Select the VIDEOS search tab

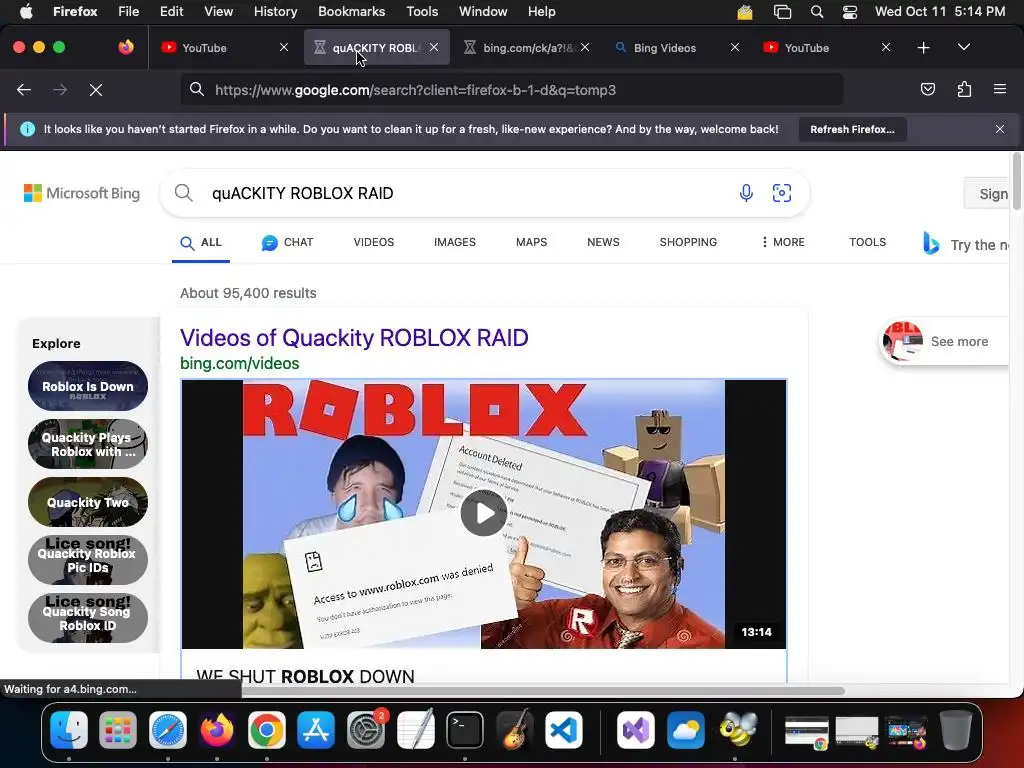click(x=374, y=242)
